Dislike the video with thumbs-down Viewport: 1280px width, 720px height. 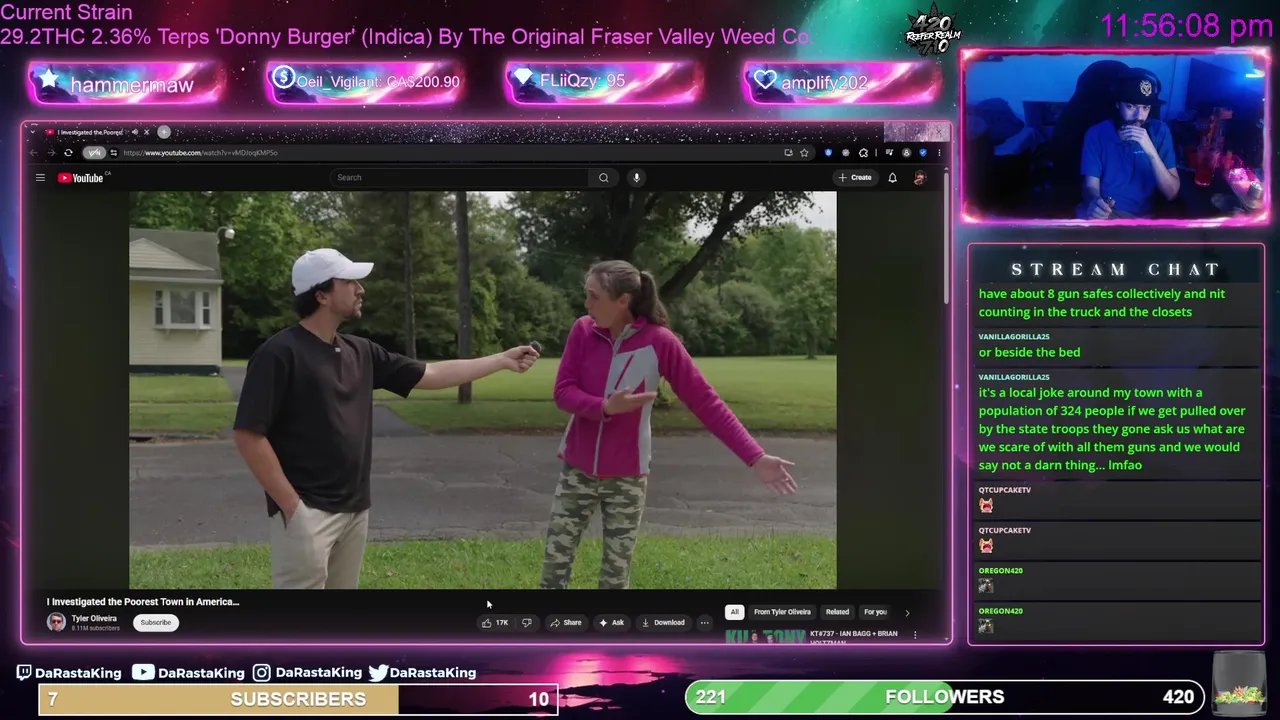526,623
